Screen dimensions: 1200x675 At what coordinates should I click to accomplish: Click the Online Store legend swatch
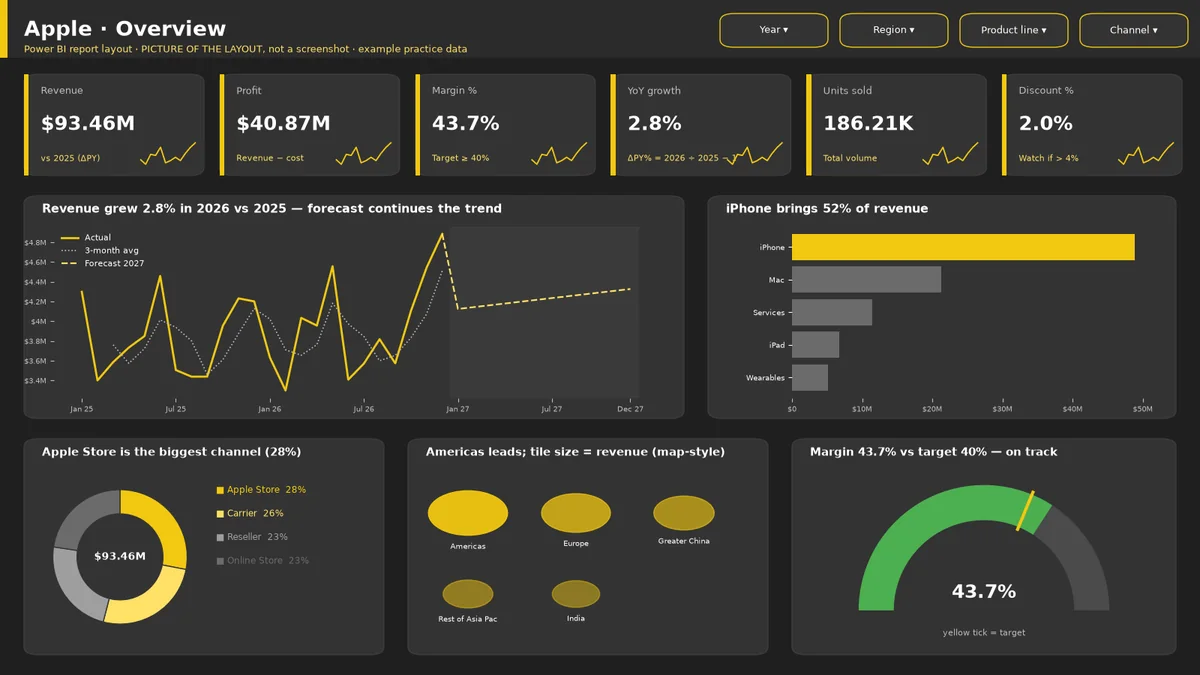coord(220,561)
